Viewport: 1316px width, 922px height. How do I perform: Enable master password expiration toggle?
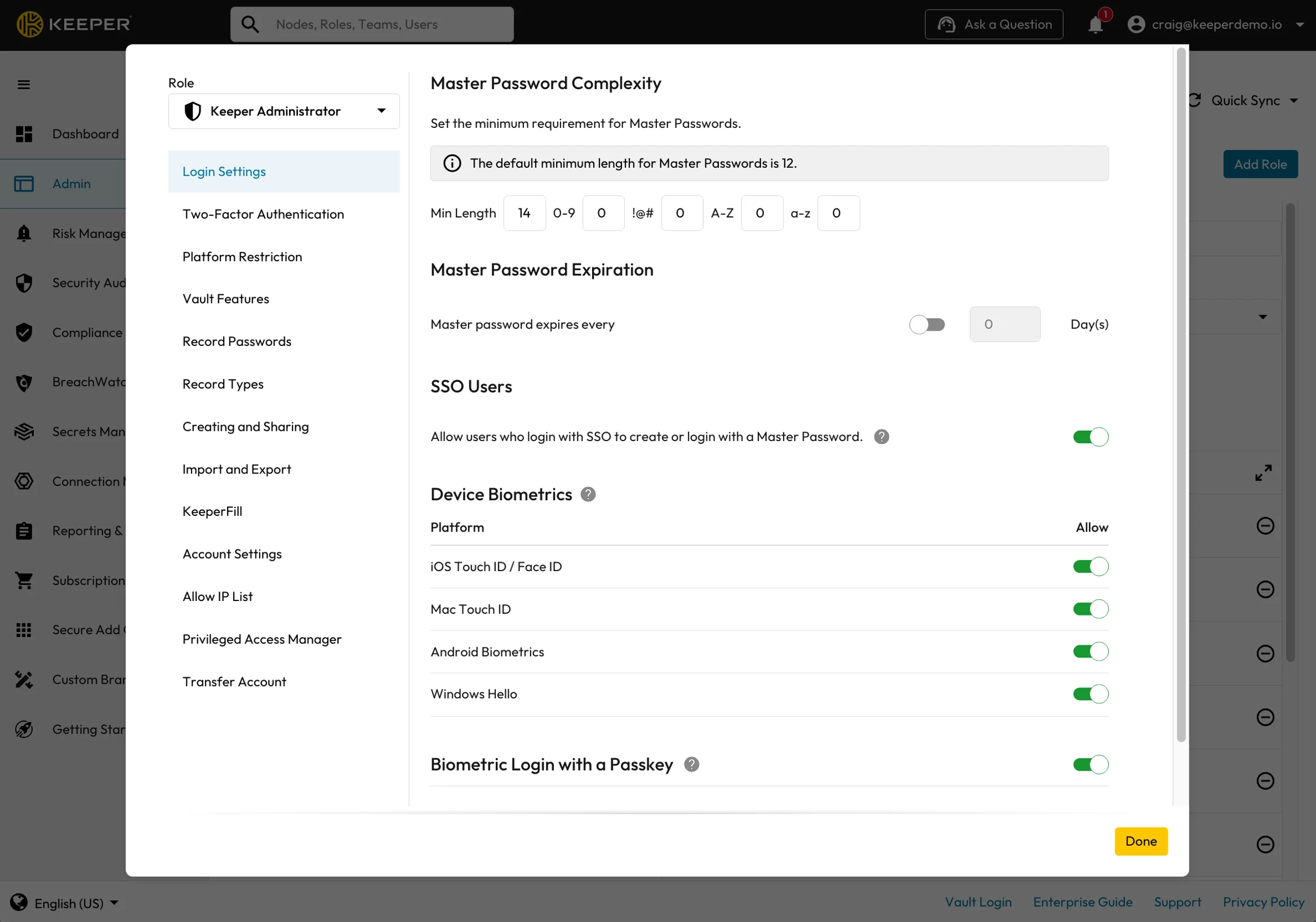pos(926,324)
